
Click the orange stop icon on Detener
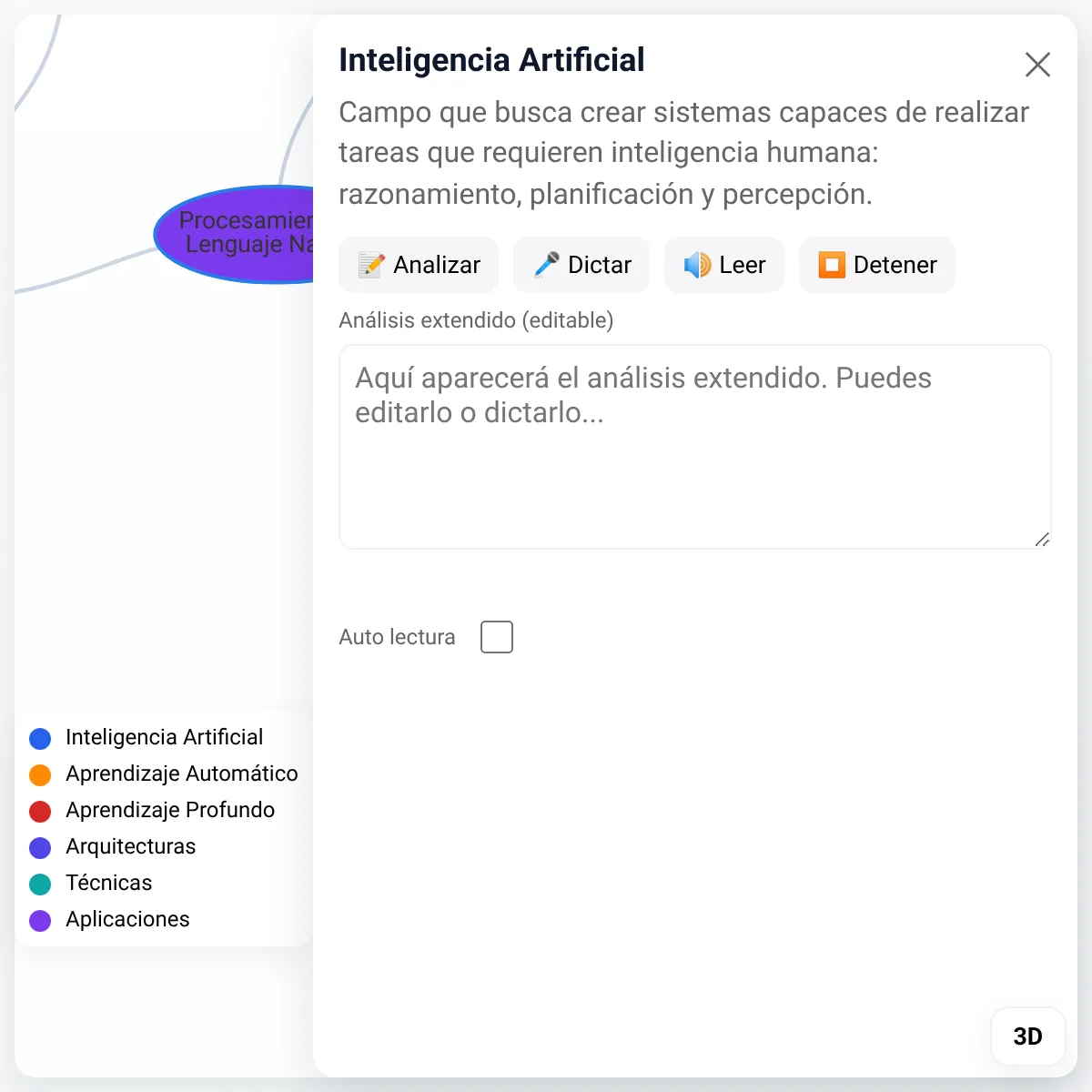832,265
